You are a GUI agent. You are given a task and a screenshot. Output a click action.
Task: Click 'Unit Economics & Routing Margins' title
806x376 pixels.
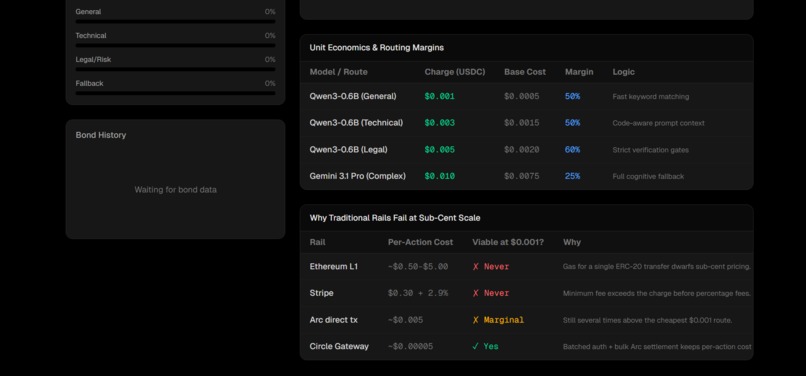click(377, 47)
